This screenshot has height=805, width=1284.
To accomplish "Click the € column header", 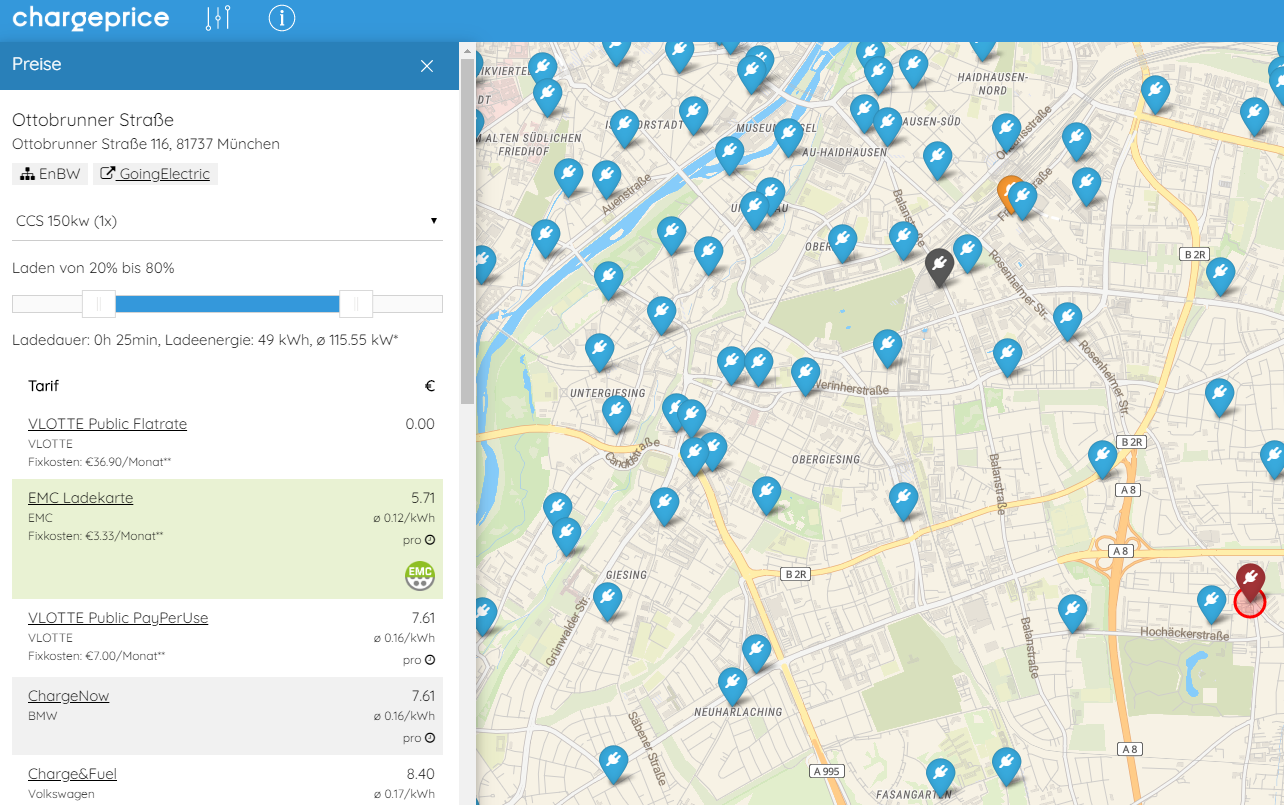I will tap(430, 386).
